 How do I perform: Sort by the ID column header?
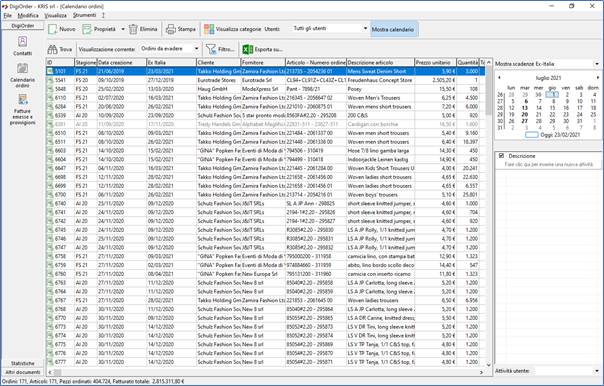(x=60, y=62)
